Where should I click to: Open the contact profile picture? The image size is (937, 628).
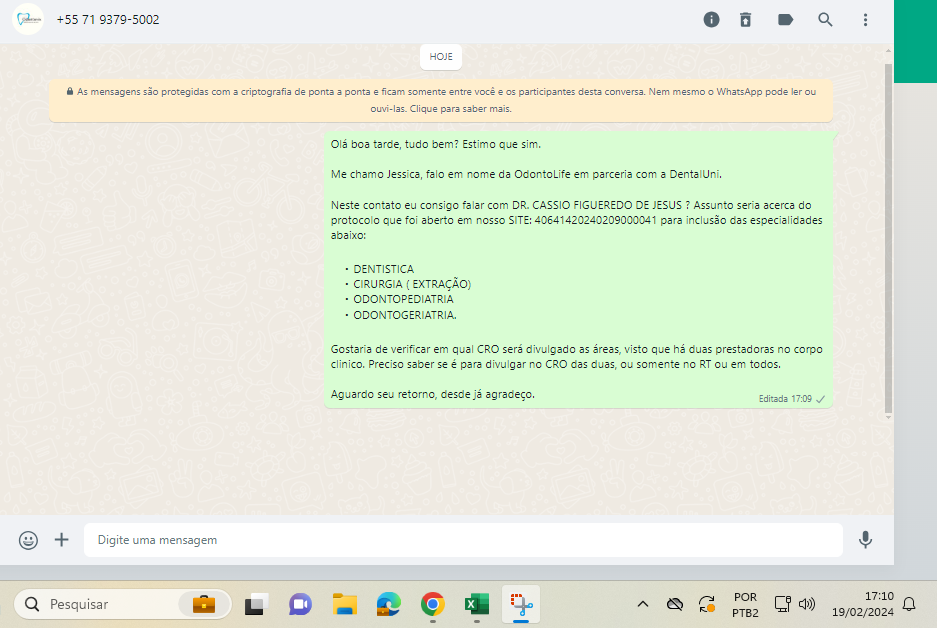tap(28, 20)
